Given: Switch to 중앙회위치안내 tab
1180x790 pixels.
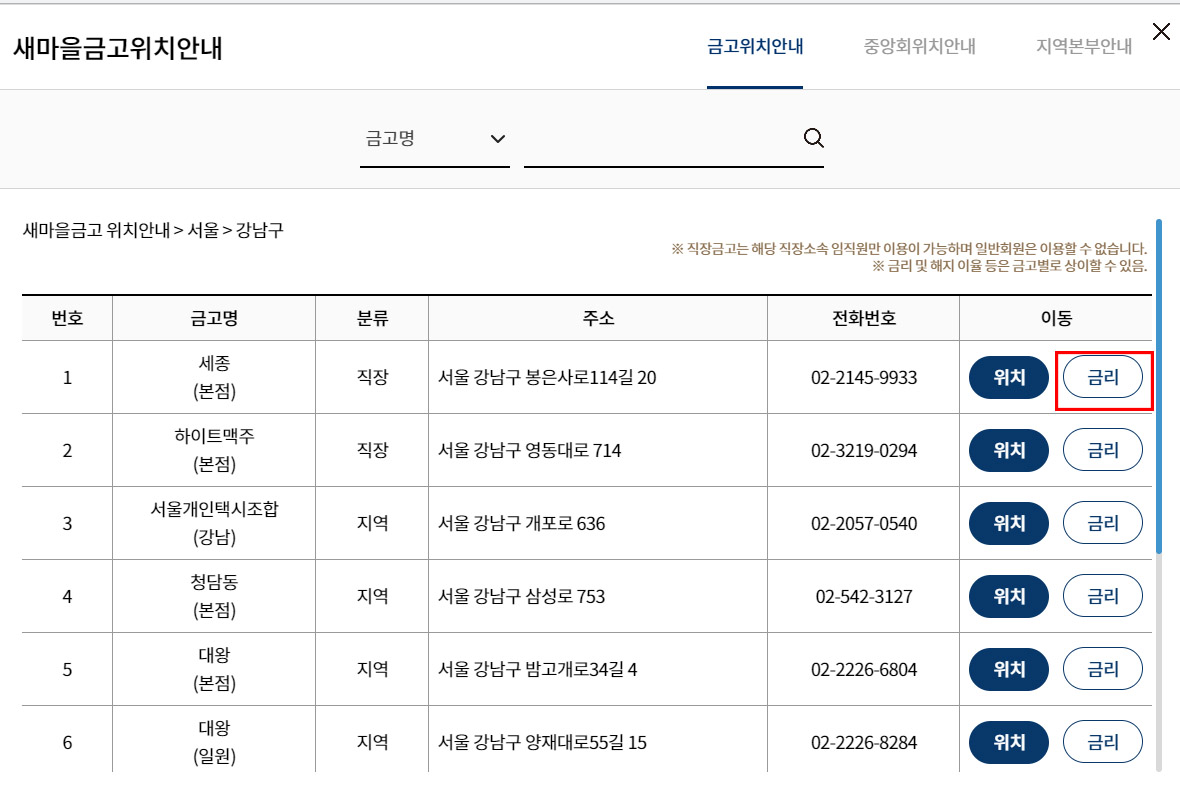Looking at the screenshot, I should pyautogui.click(x=920, y=47).
